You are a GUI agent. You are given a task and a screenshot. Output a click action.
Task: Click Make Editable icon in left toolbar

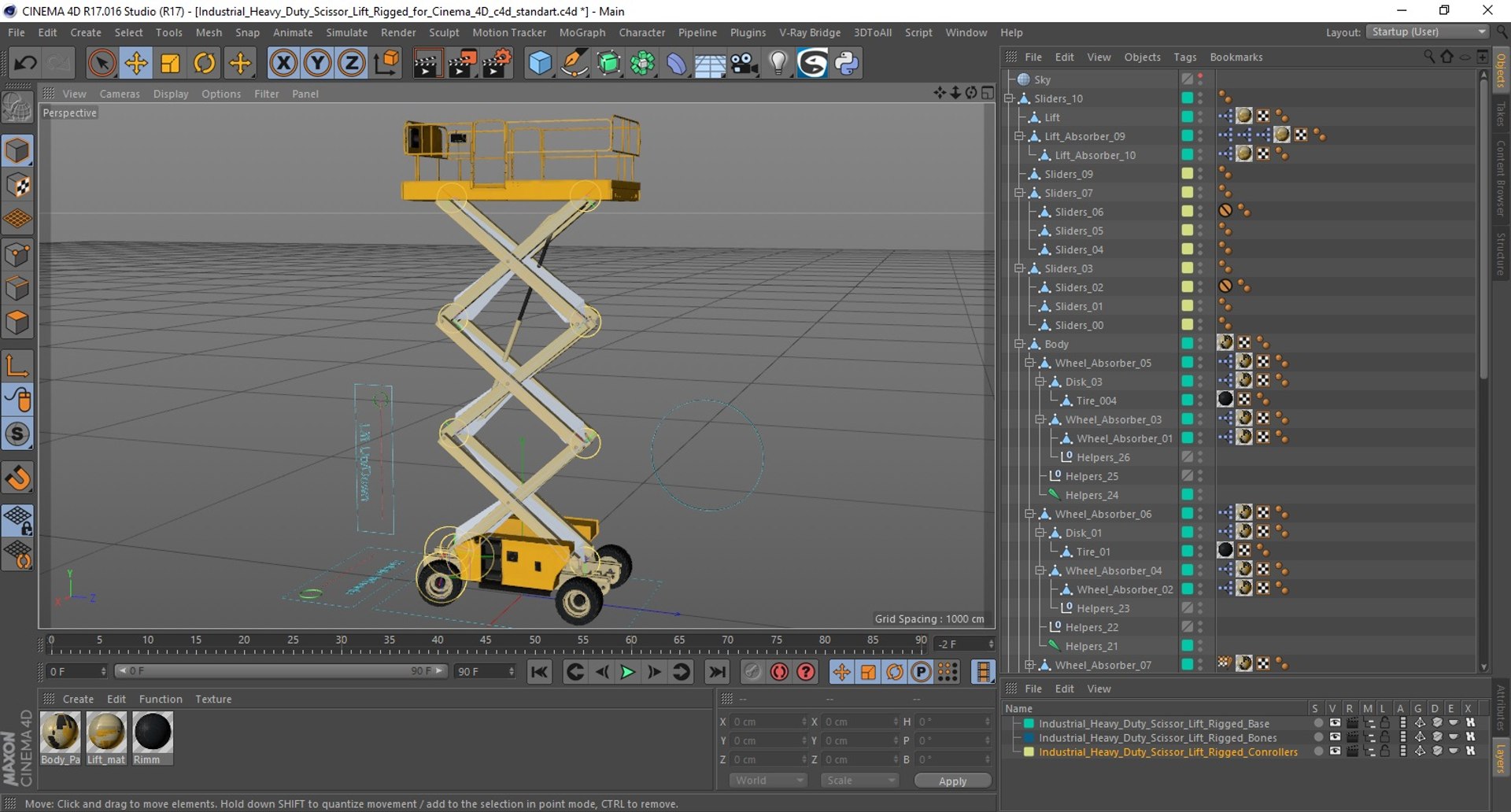17,108
